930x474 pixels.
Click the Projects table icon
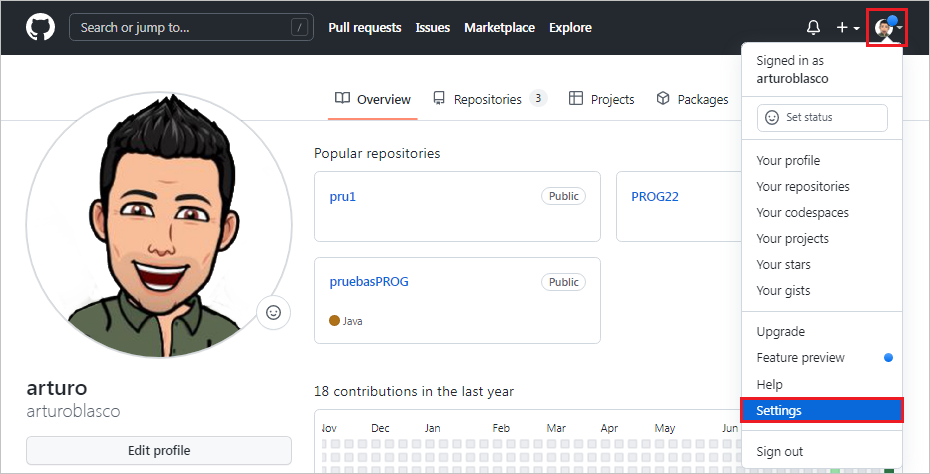click(575, 98)
